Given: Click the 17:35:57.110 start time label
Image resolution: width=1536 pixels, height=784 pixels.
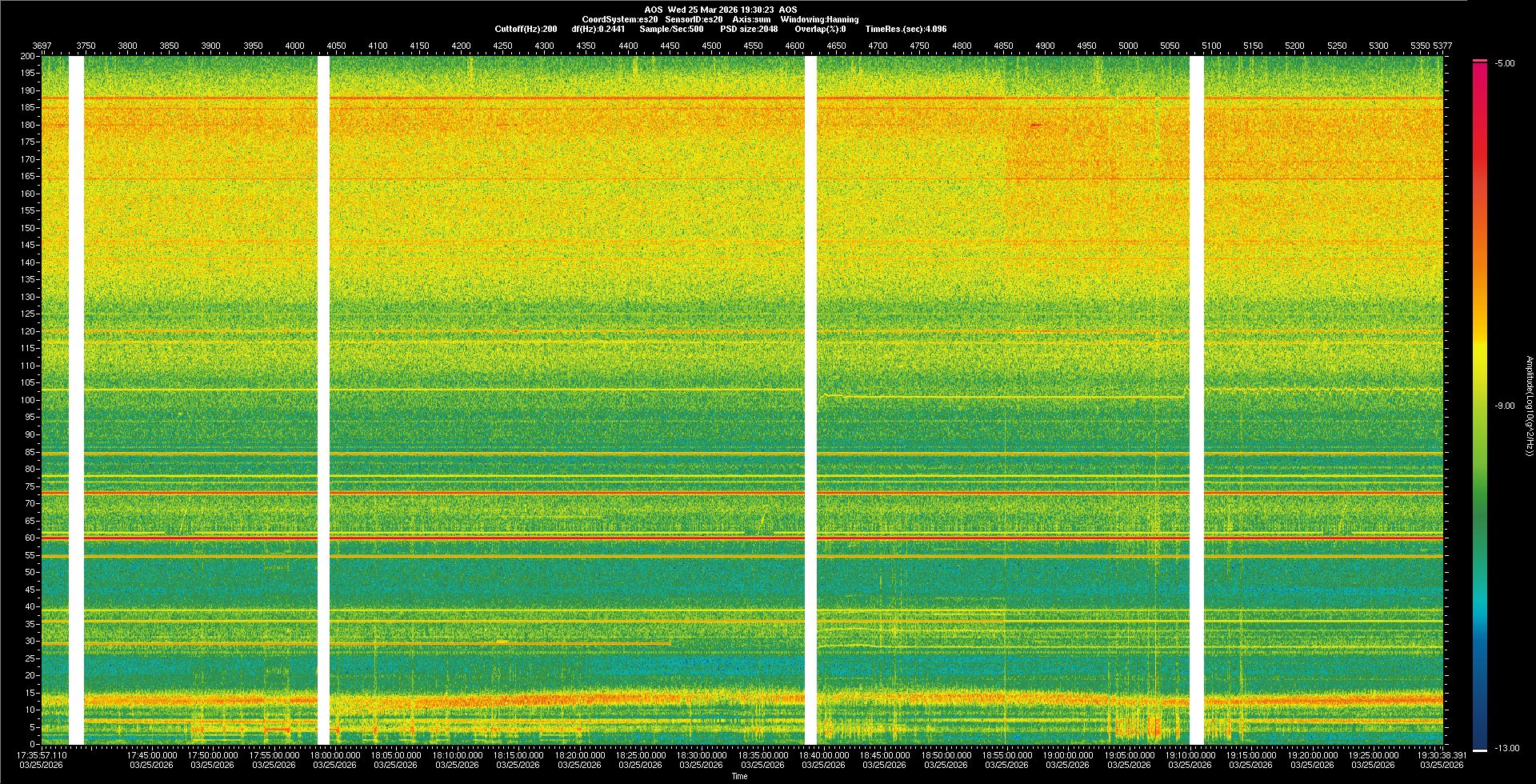Looking at the screenshot, I should pyautogui.click(x=42, y=755).
